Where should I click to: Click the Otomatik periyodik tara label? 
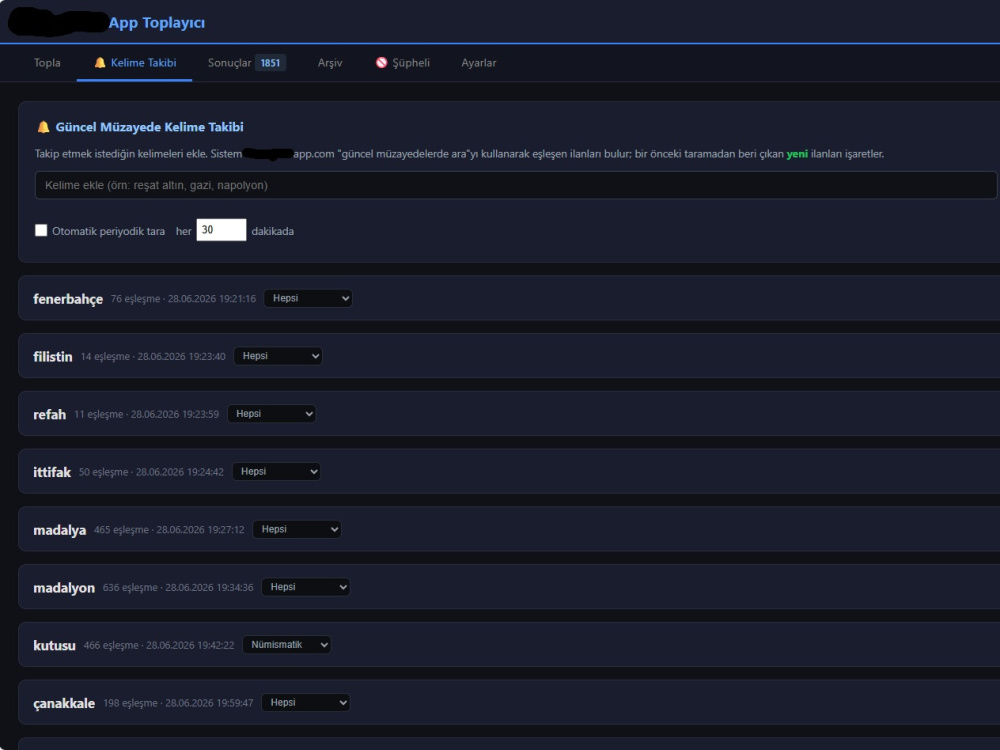(108, 231)
